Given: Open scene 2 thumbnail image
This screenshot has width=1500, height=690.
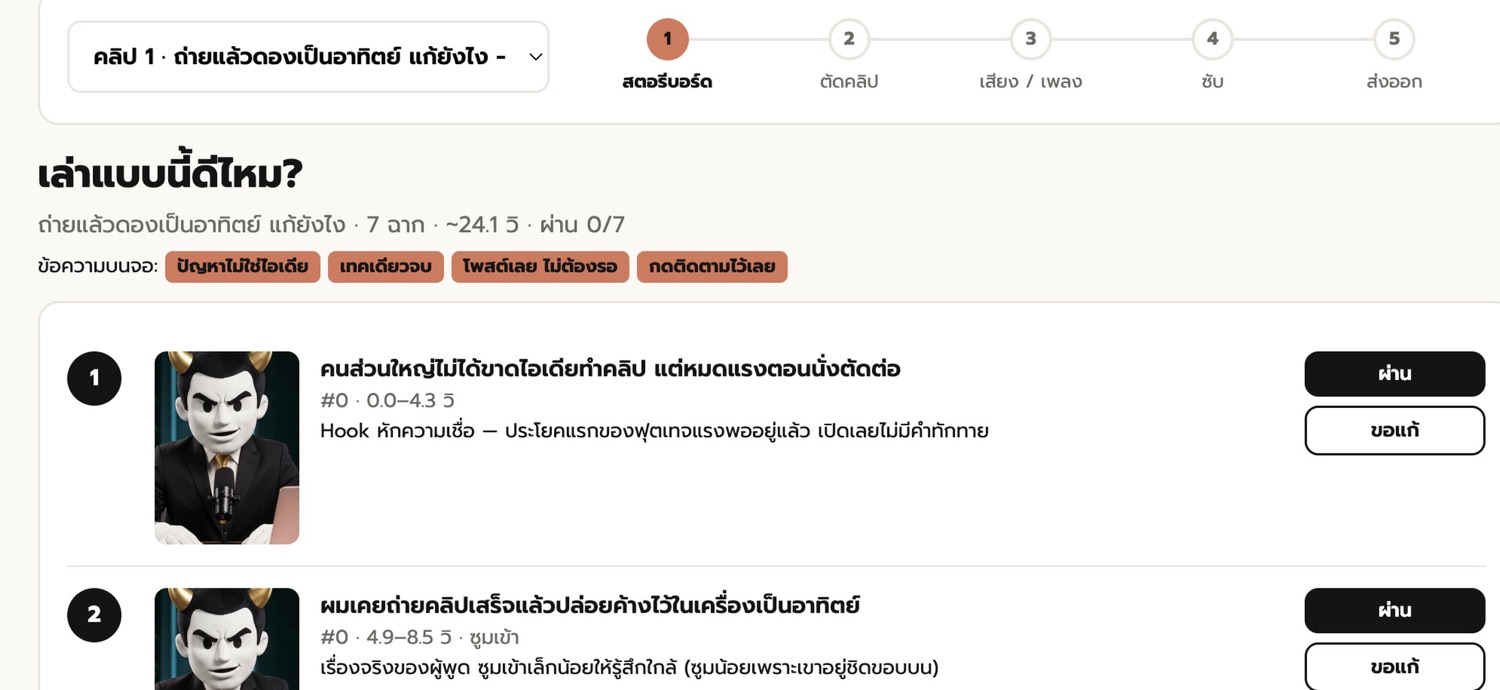Looking at the screenshot, I should [x=227, y=639].
